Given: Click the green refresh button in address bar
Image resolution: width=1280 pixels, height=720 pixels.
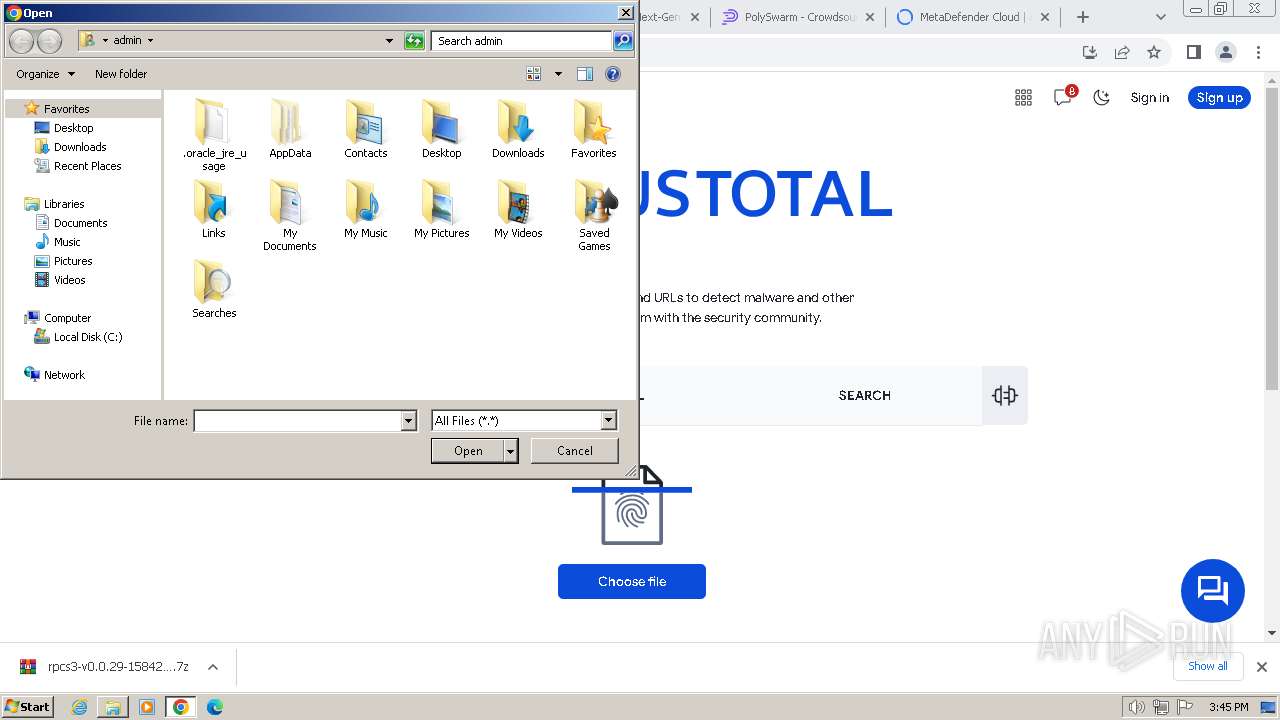Looking at the screenshot, I should coord(414,41).
